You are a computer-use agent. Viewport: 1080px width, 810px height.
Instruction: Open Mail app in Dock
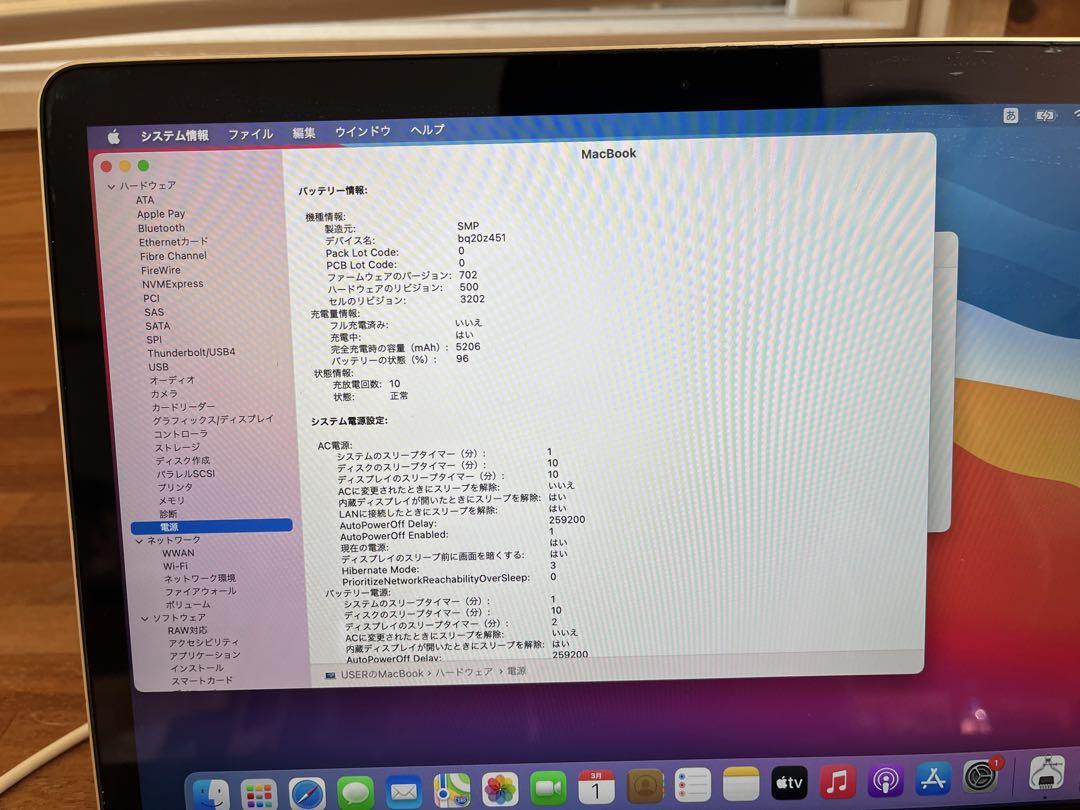(404, 791)
